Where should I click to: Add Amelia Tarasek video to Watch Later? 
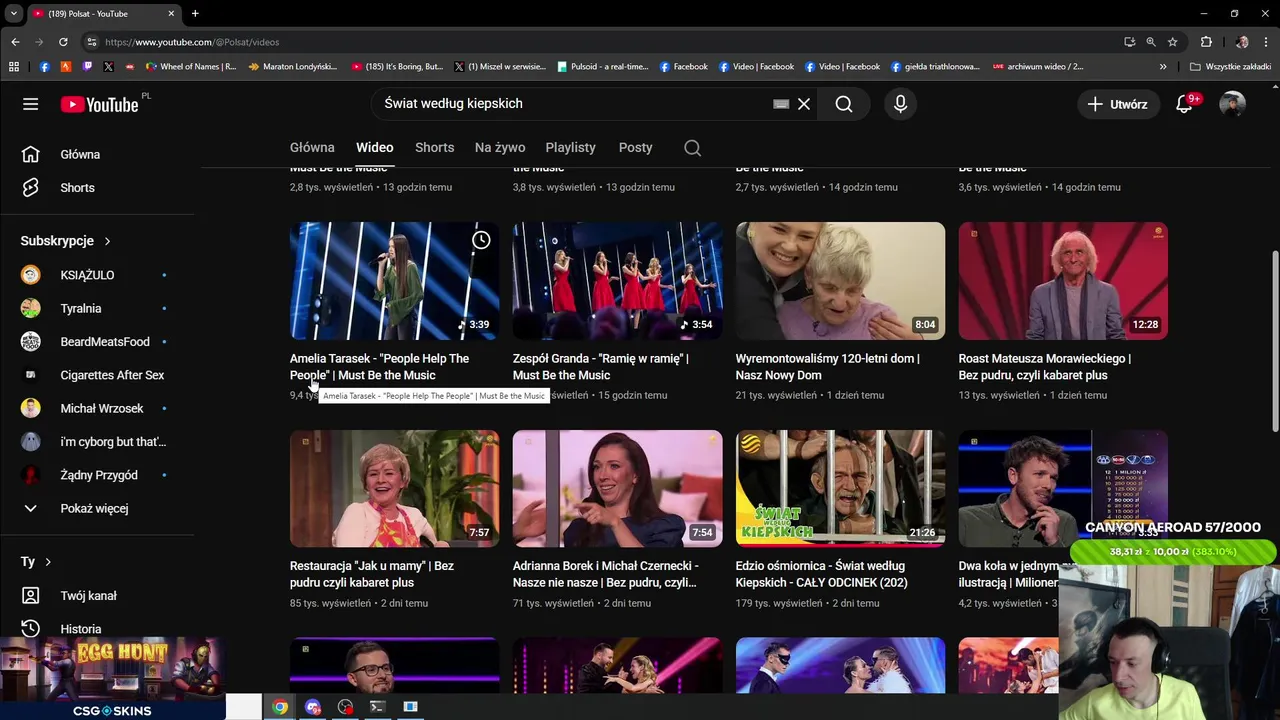pos(481,240)
